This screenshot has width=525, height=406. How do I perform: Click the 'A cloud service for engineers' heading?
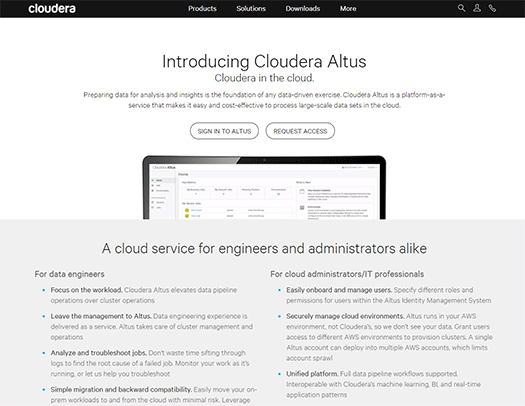[x=264, y=249]
